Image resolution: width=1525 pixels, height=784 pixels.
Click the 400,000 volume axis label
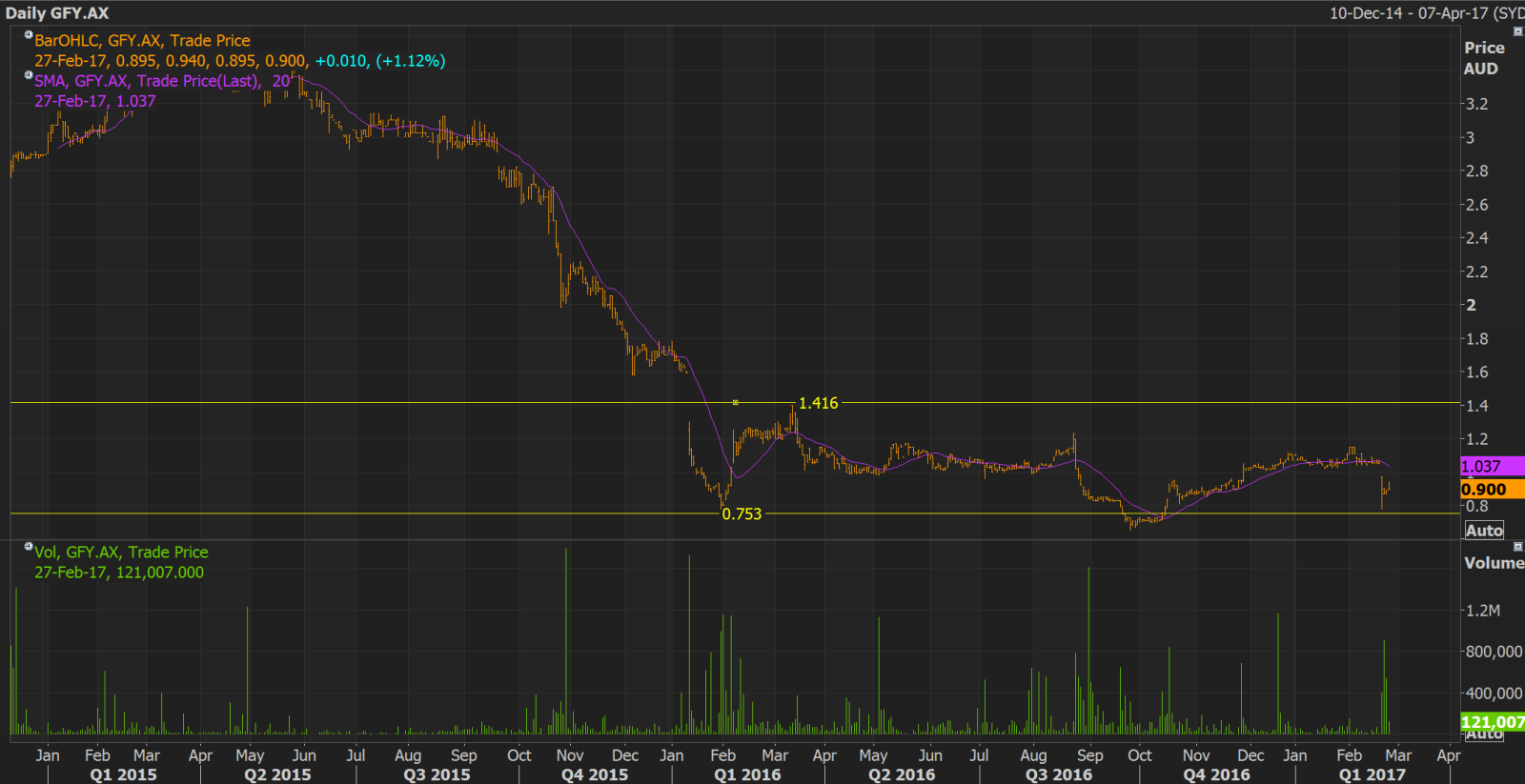[x=1494, y=694]
